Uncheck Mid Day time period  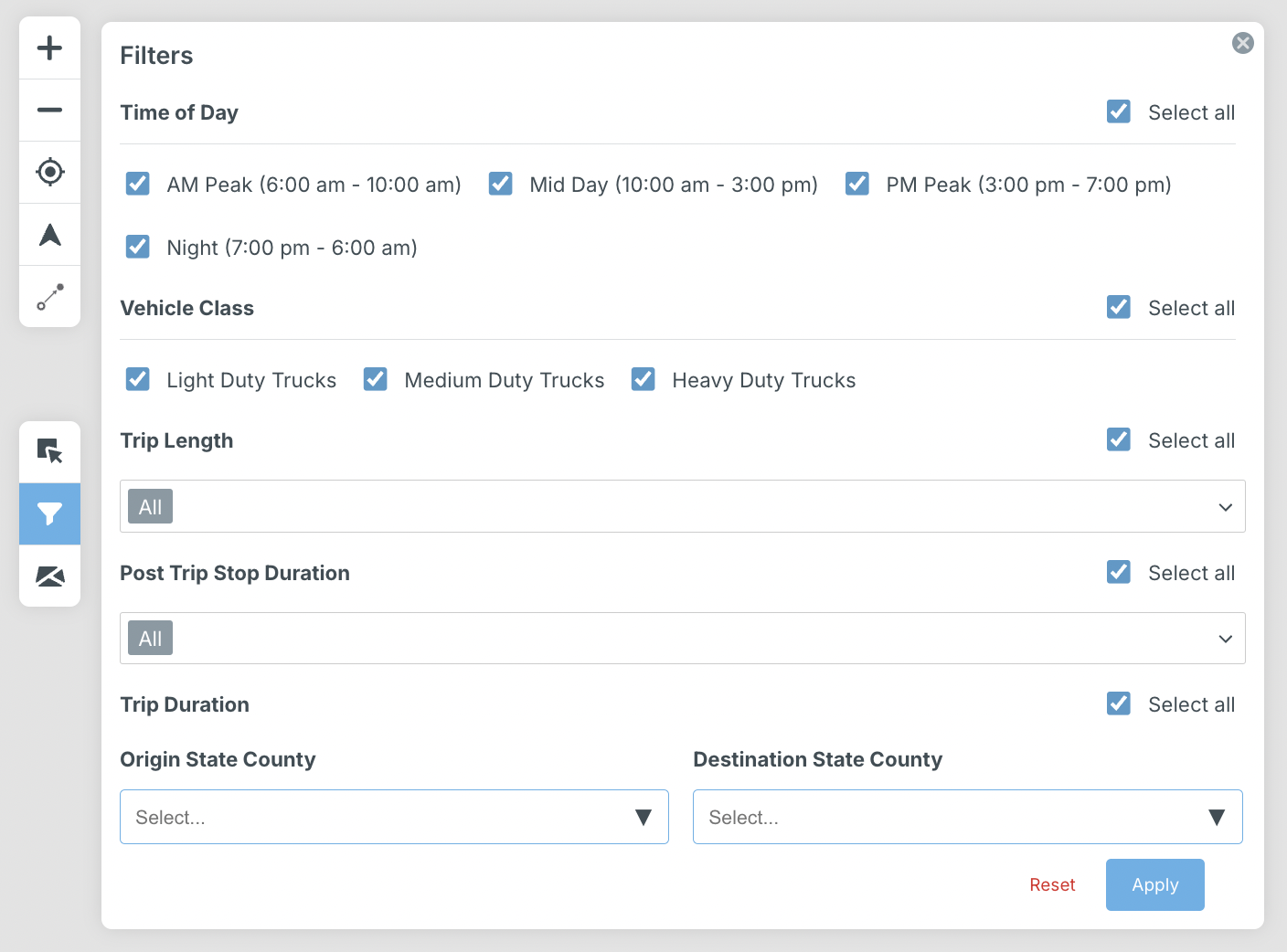[x=501, y=185]
